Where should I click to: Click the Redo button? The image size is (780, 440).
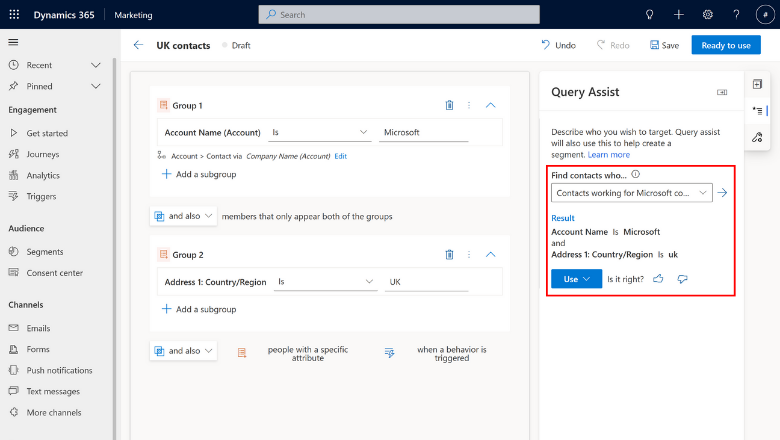click(613, 45)
